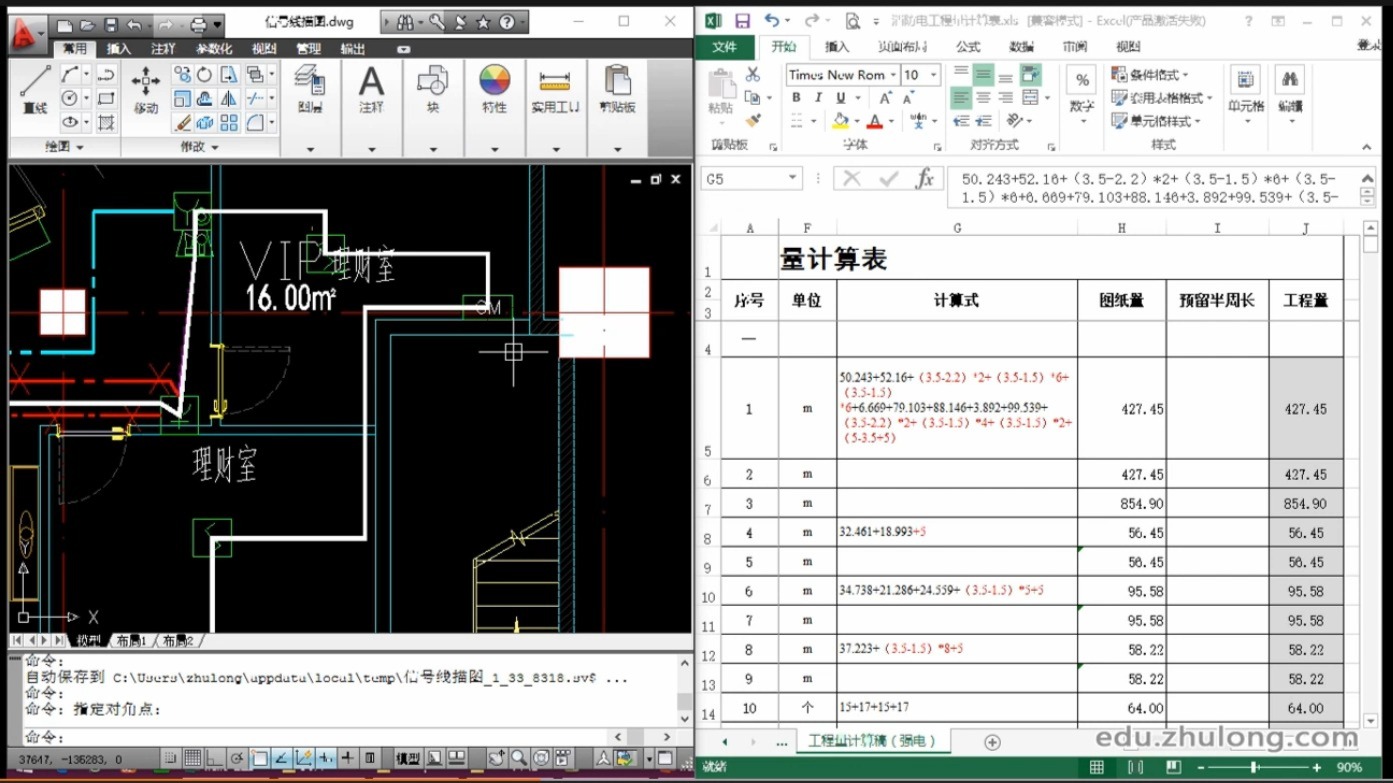The height and width of the screenshot is (783, 1393).
Task: Click the Save icon in Excel title bar
Action: point(742,20)
